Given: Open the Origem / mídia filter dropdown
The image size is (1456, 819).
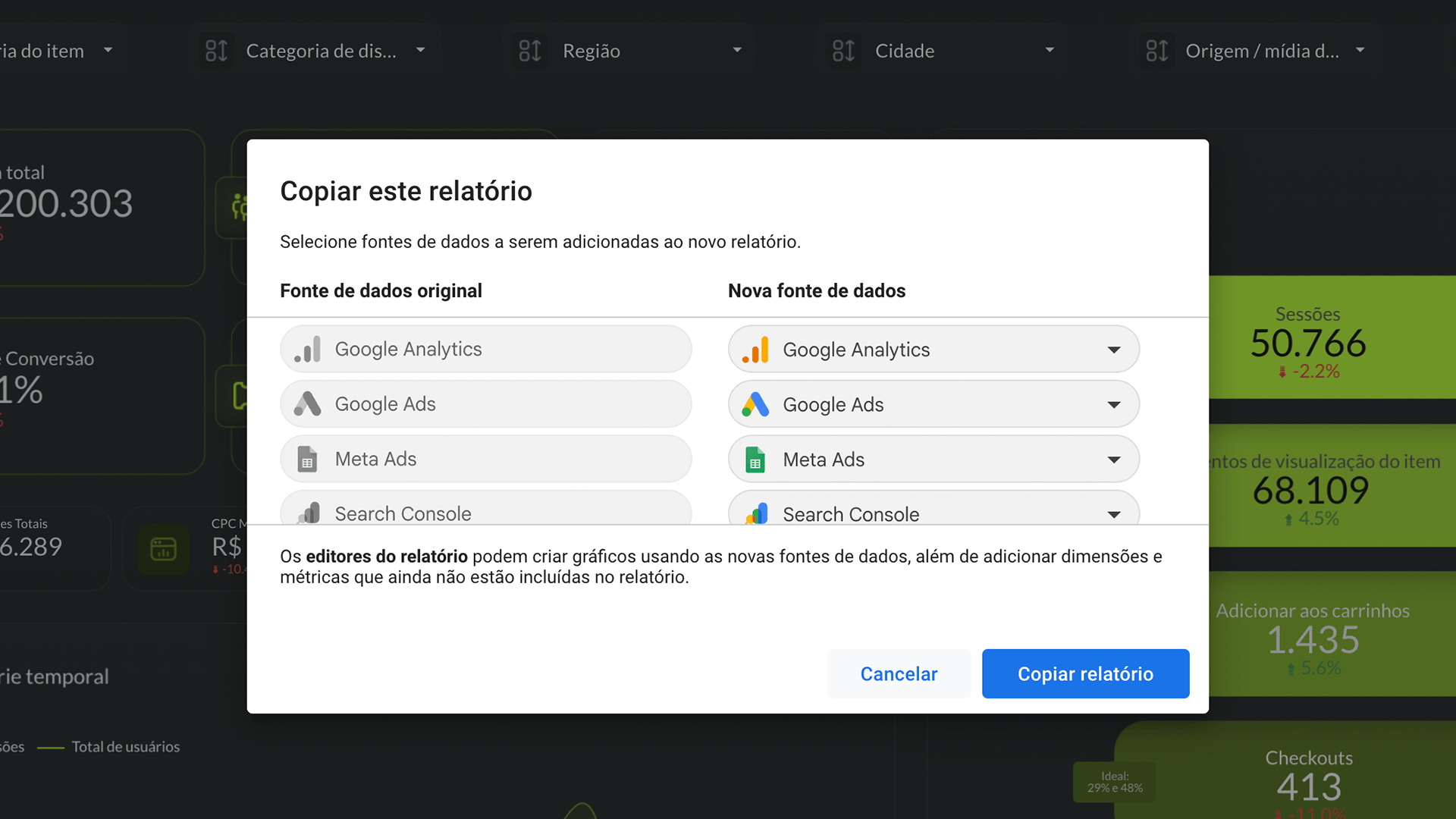Looking at the screenshot, I should (x=1360, y=51).
